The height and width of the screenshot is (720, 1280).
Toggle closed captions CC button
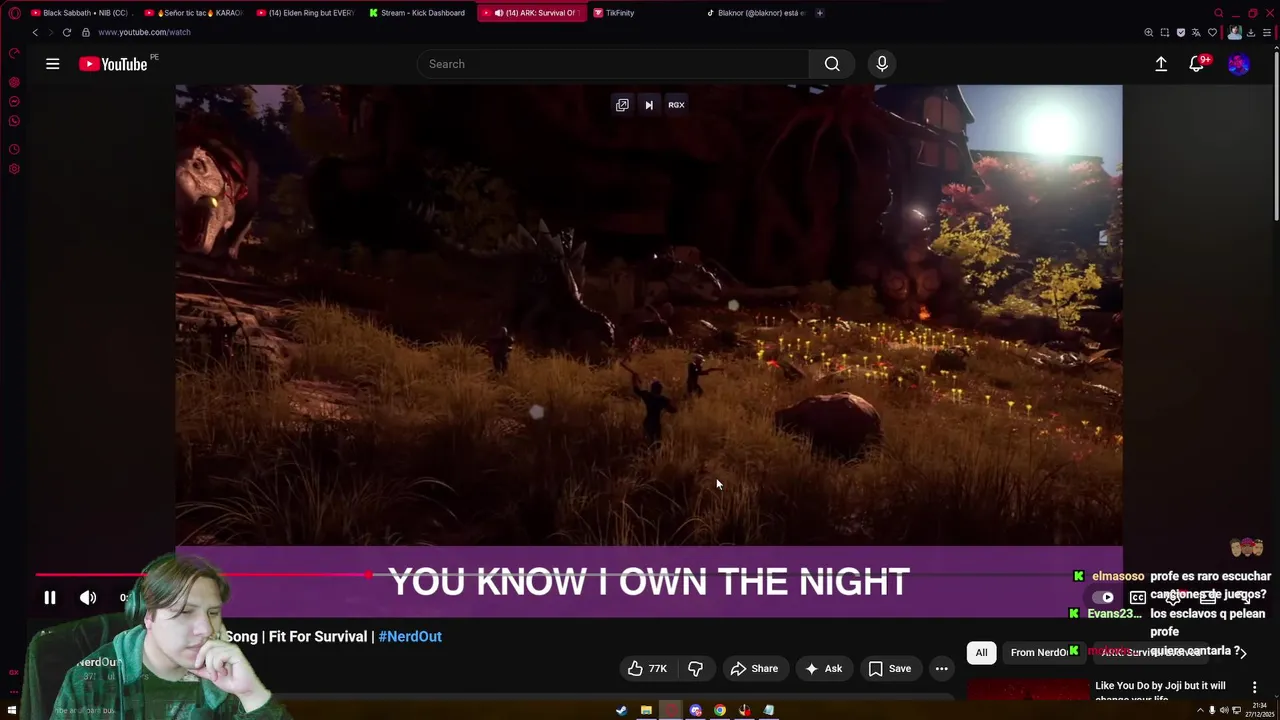coord(1137,598)
